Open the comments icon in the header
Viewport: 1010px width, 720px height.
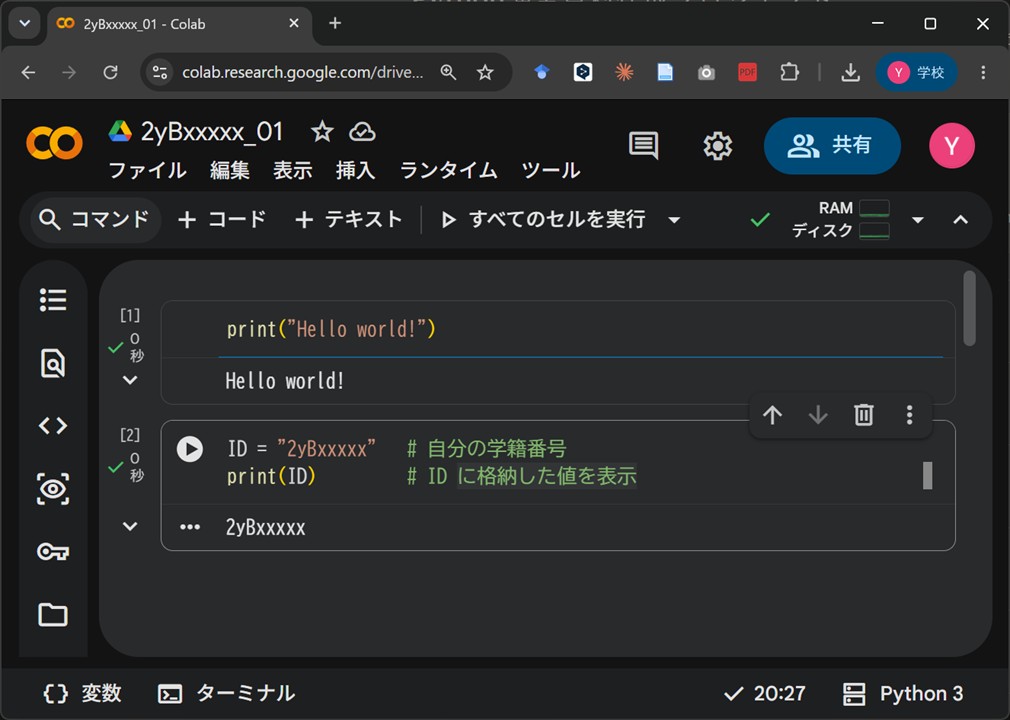(643, 146)
